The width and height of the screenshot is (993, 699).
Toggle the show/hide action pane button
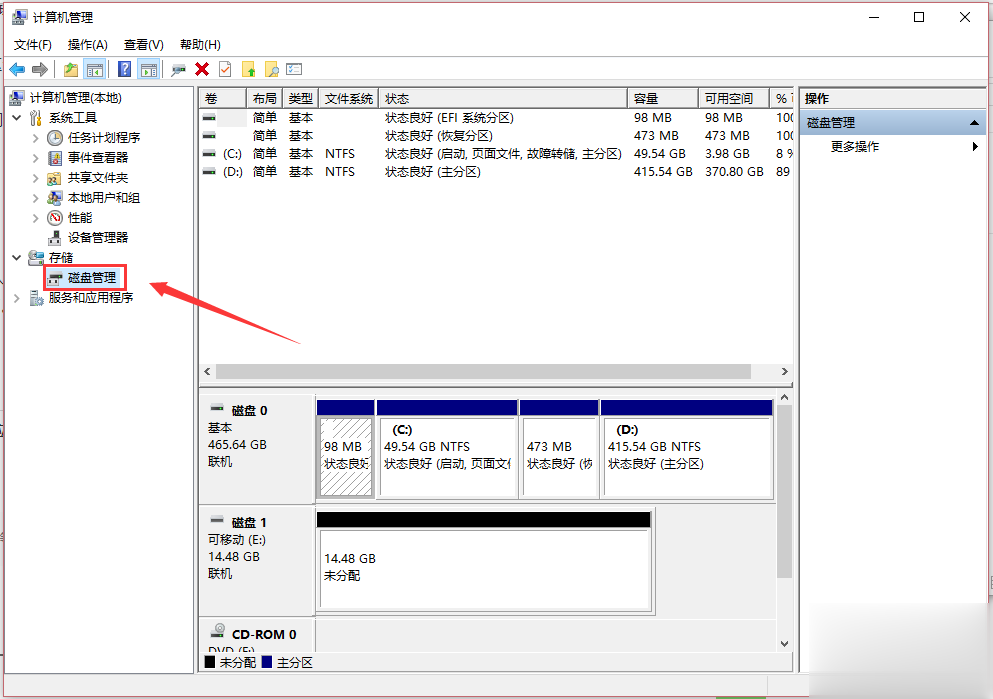(148, 69)
